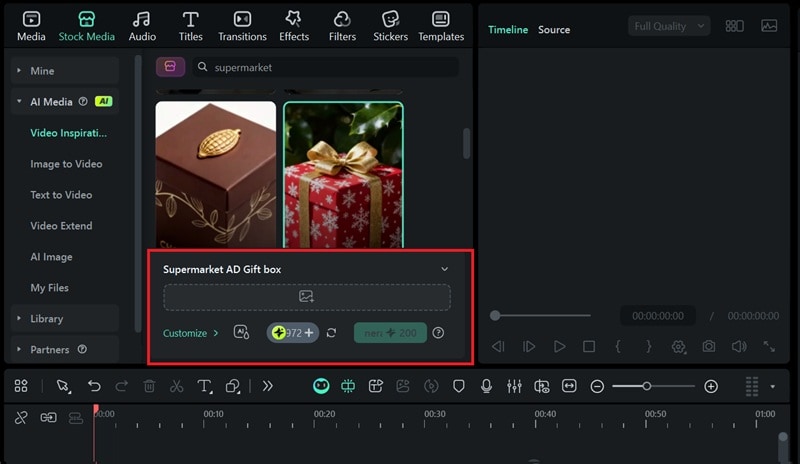Click the Partners help icon
Screen dimensions: 800x464
click(82, 349)
